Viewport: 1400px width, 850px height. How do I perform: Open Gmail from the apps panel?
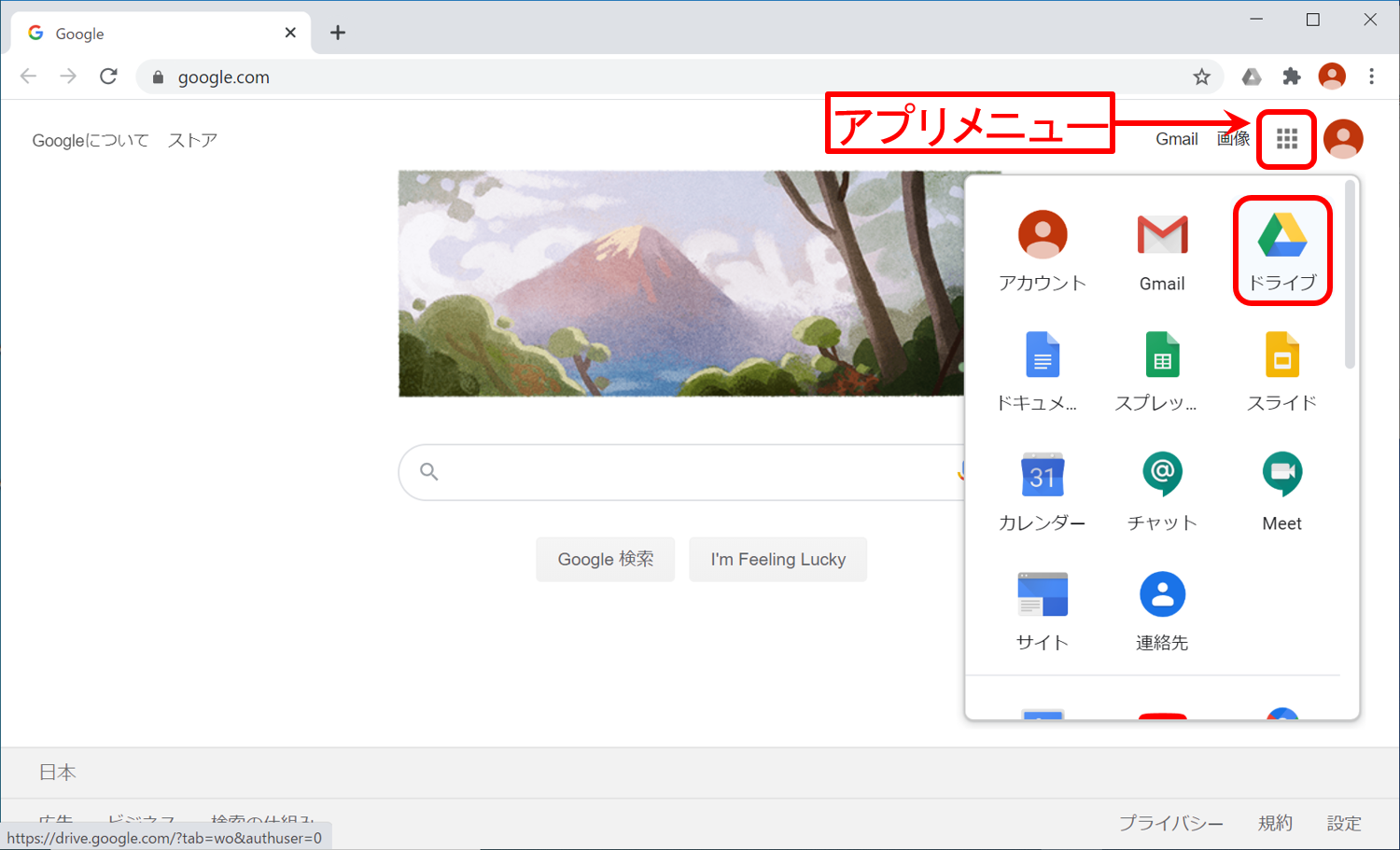point(1162,251)
